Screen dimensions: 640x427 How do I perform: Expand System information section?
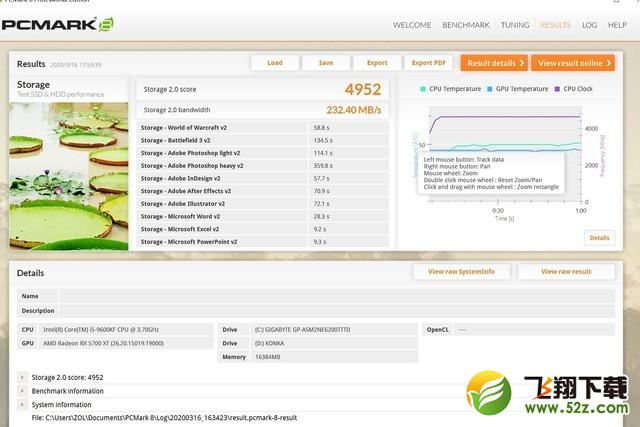pos(22,405)
